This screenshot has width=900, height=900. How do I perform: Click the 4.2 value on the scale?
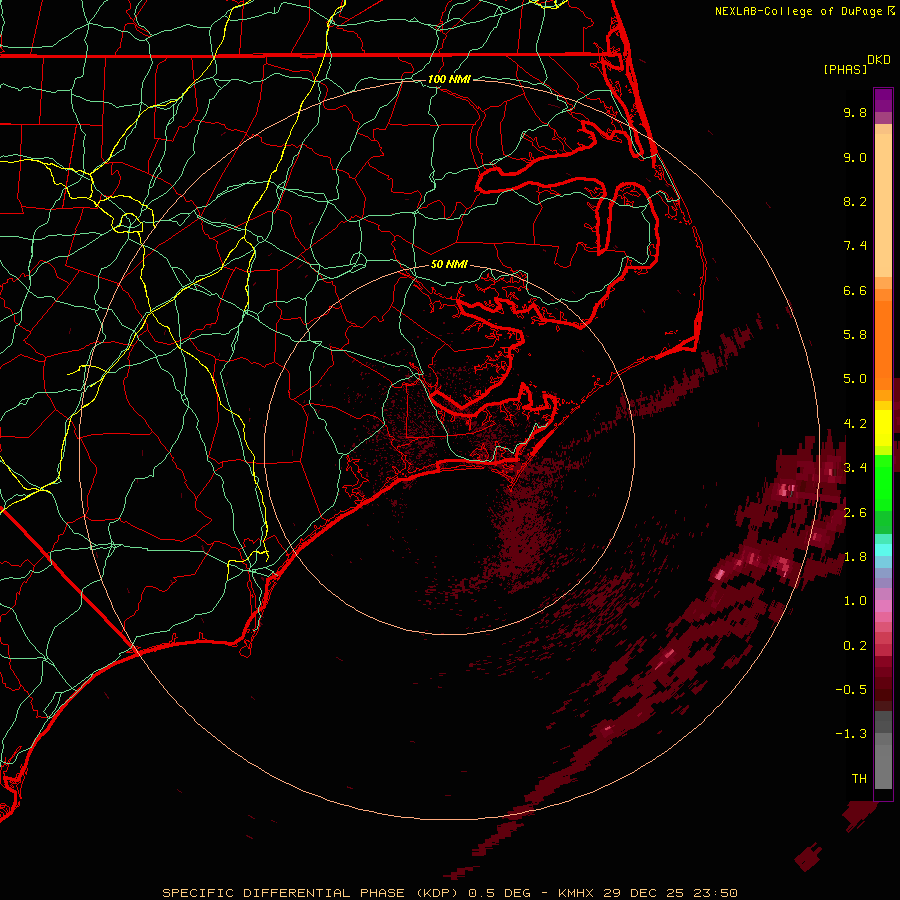point(855,424)
